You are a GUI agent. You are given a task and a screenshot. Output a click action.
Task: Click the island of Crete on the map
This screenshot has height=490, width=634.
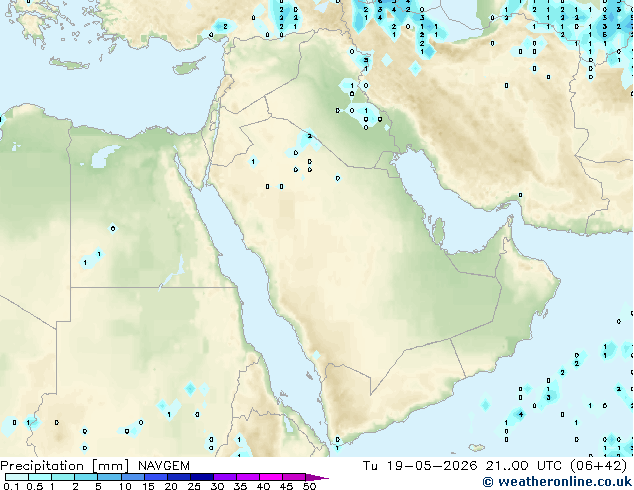[70, 64]
